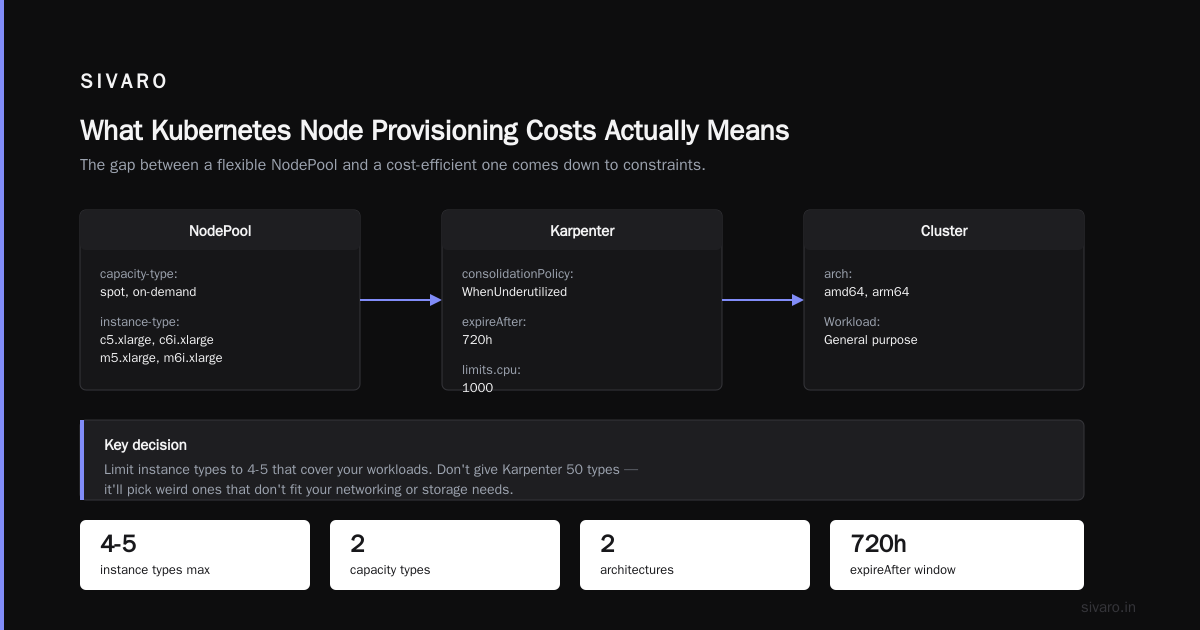Click the arch: label
Screen dimensions: 1200x630
[x=838, y=274]
